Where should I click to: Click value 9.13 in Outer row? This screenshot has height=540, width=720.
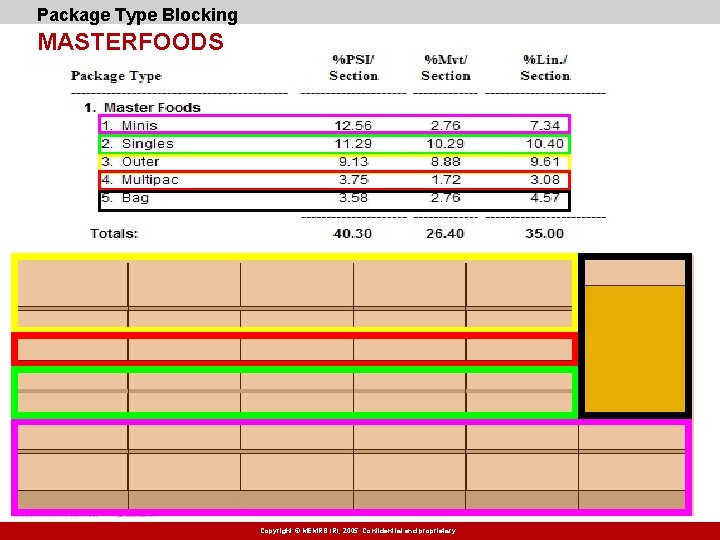(x=354, y=162)
